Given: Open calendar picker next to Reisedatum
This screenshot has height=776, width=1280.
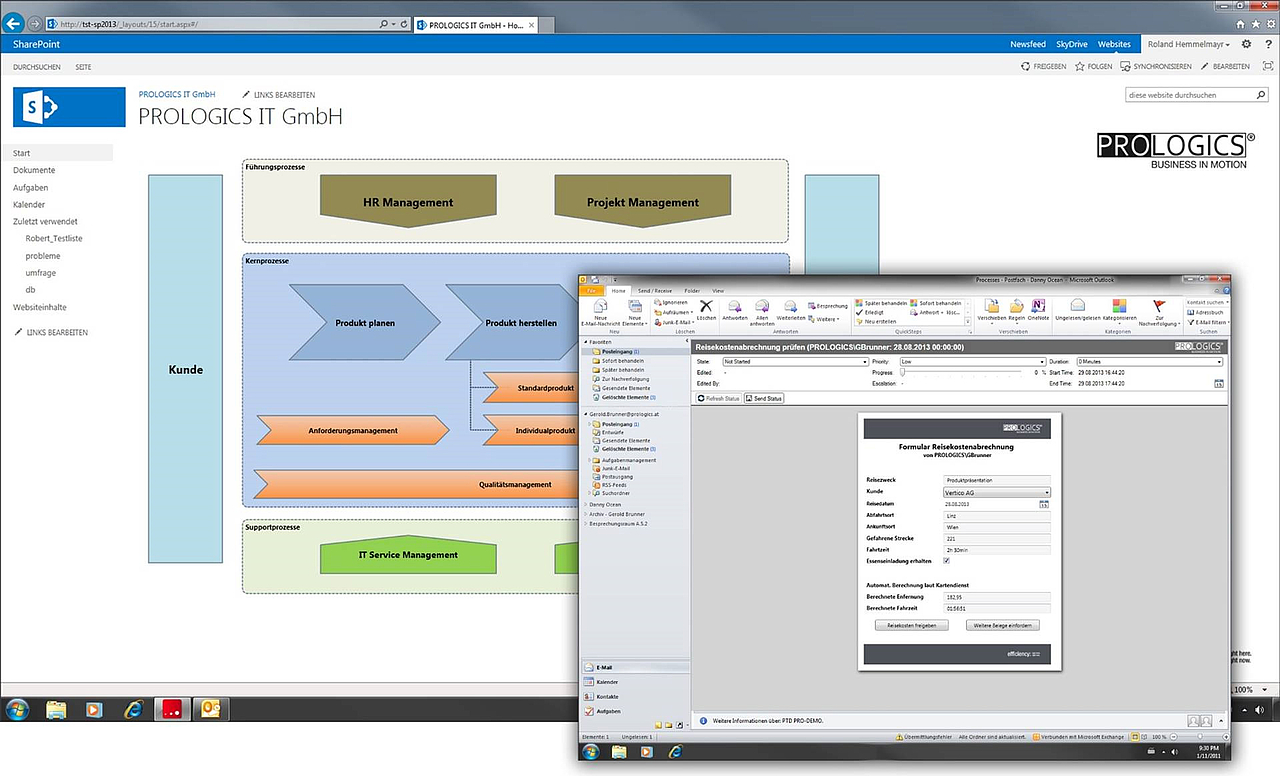Looking at the screenshot, I should pyautogui.click(x=1044, y=505).
